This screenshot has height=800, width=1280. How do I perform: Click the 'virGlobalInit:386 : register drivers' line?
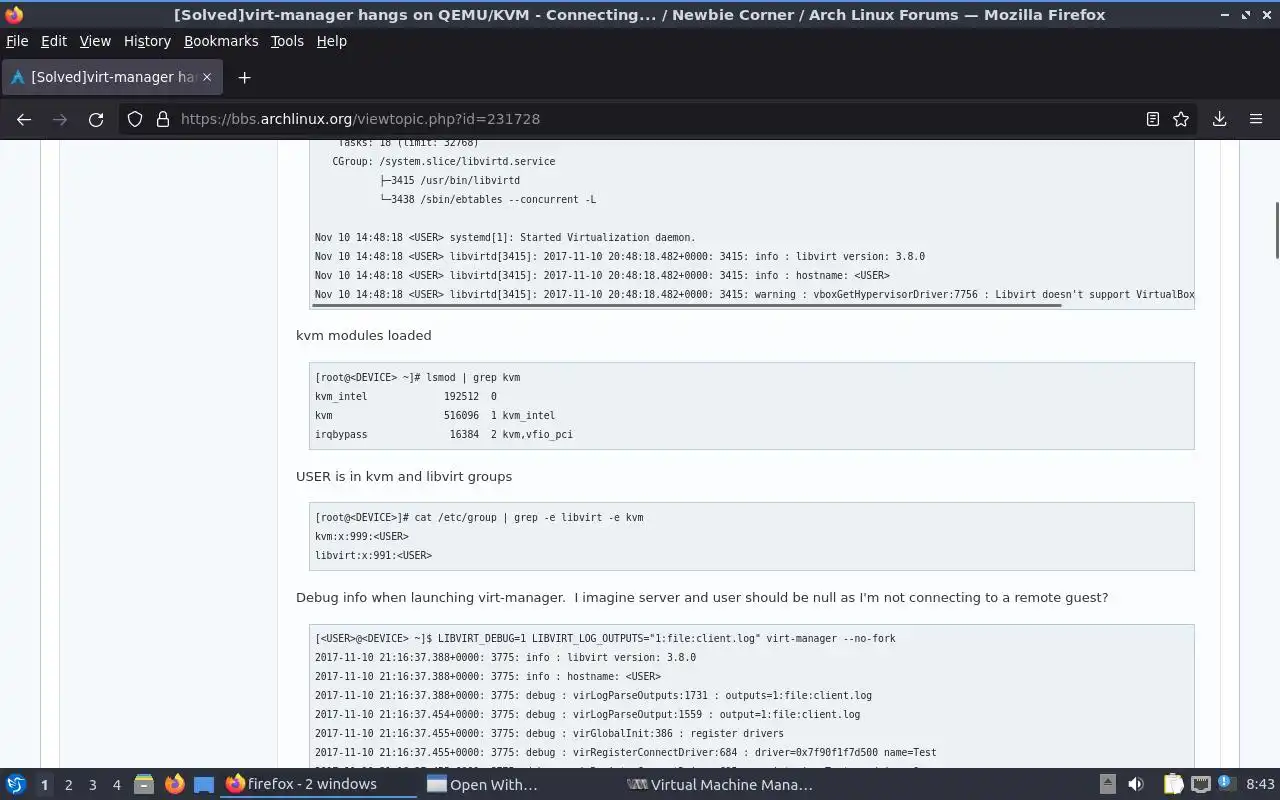point(549,734)
